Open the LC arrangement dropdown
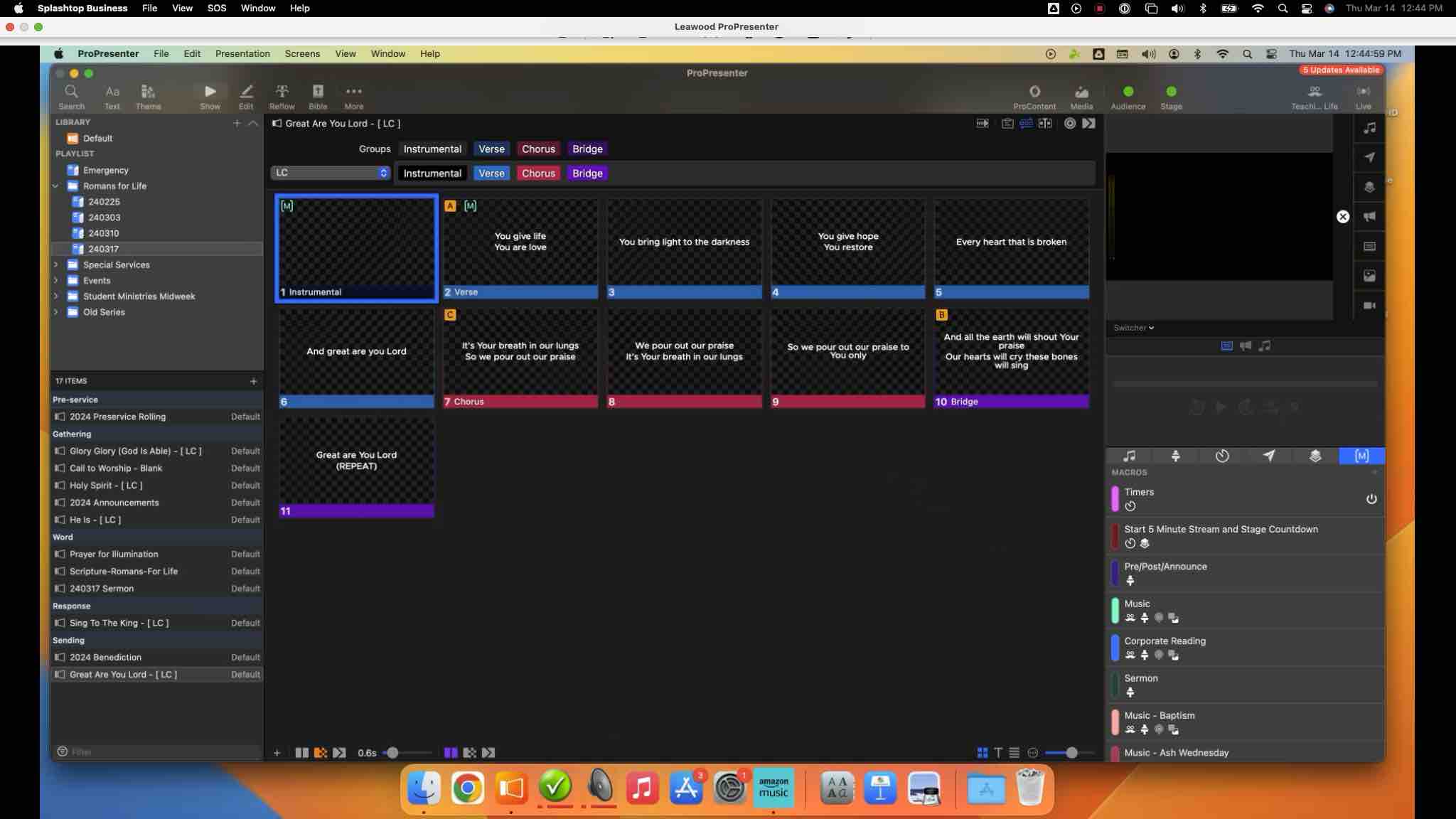Image resolution: width=1456 pixels, height=819 pixels. pos(331,173)
